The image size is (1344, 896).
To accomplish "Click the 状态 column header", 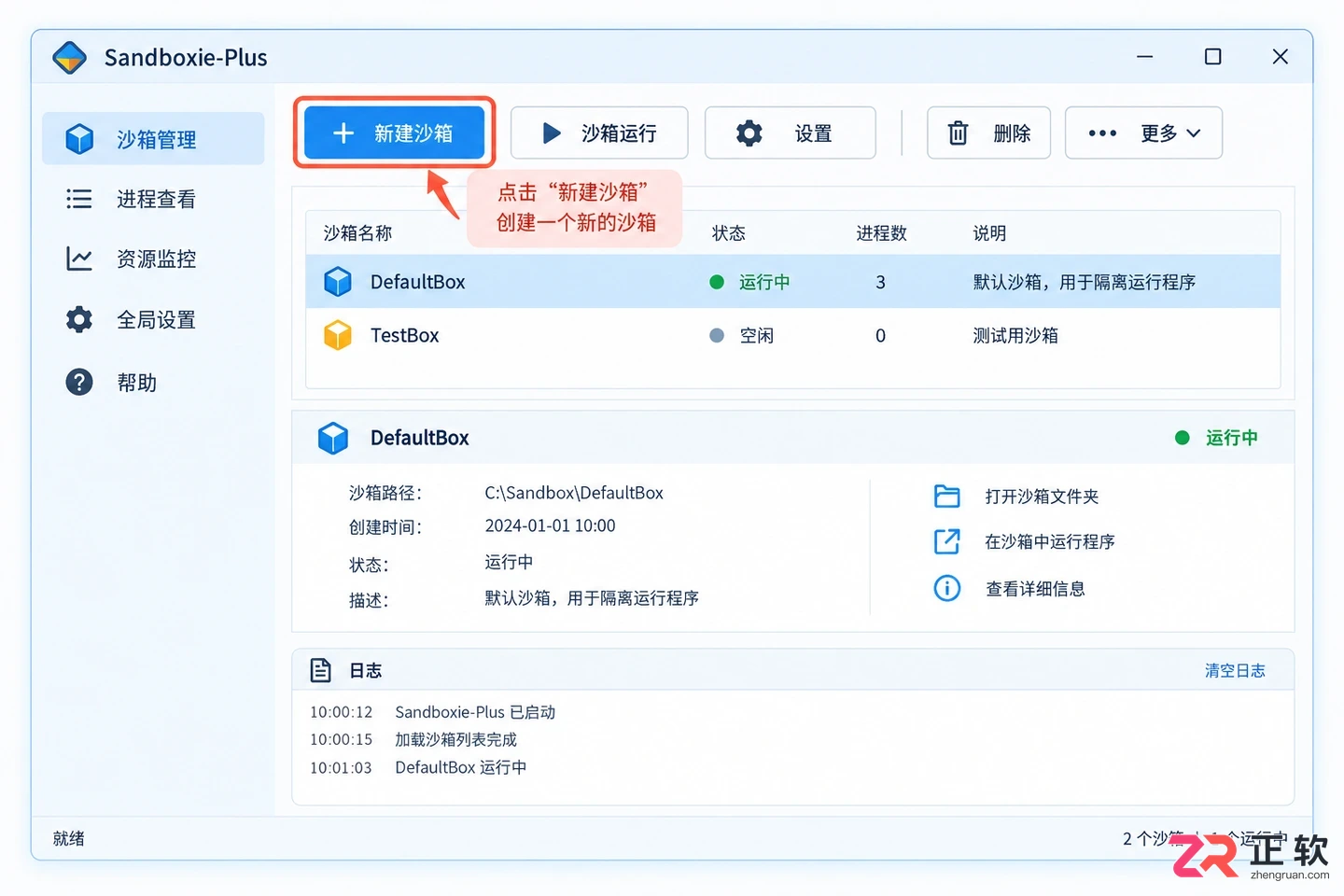I will click(x=728, y=233).
